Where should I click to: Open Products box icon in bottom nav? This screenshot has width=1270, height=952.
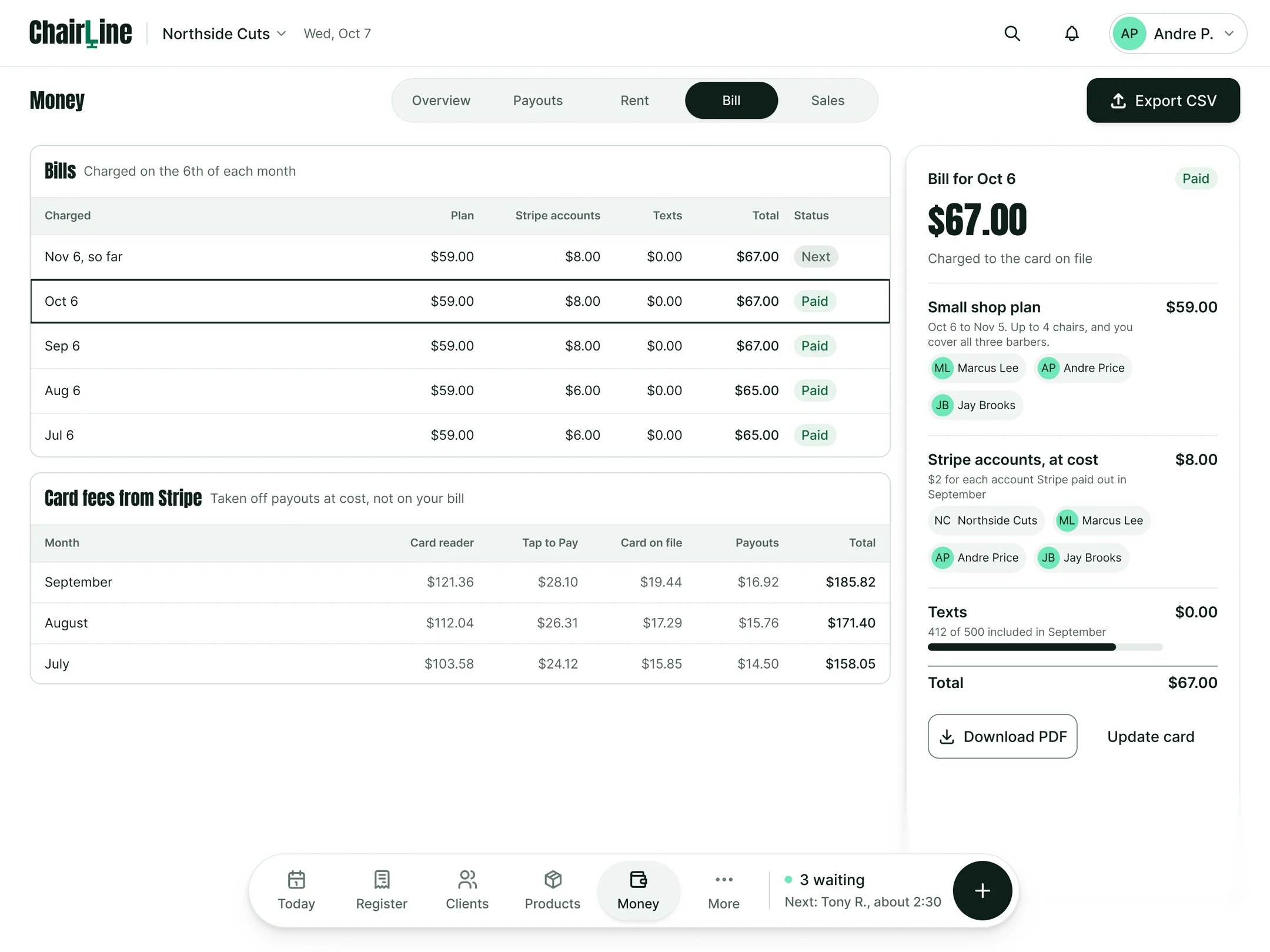553,879
